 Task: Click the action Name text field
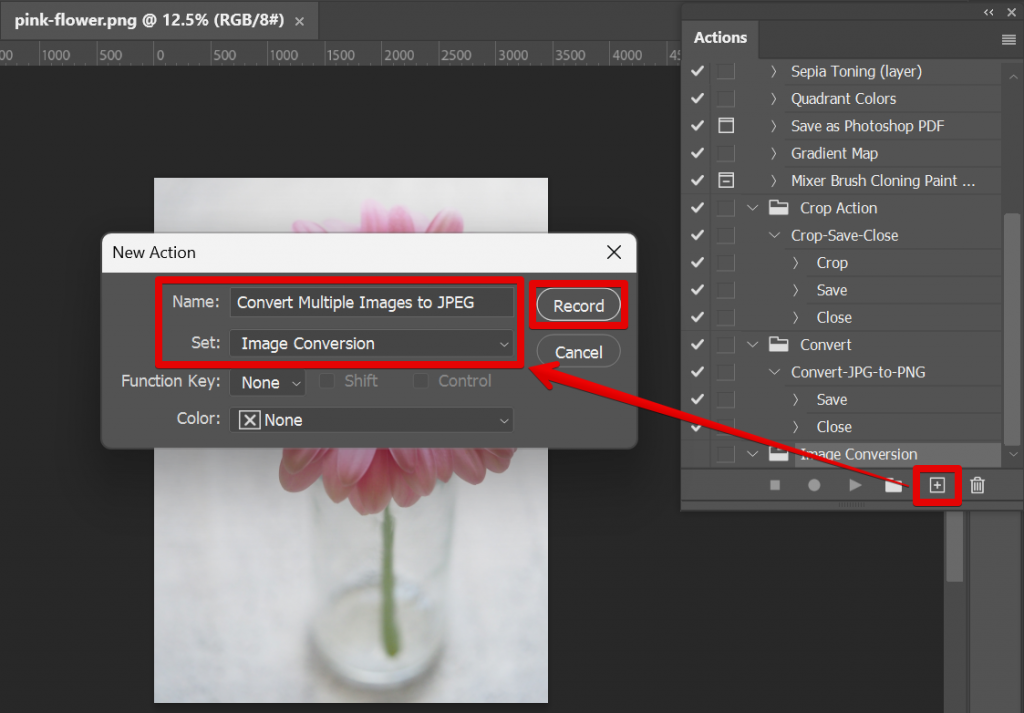372,302
